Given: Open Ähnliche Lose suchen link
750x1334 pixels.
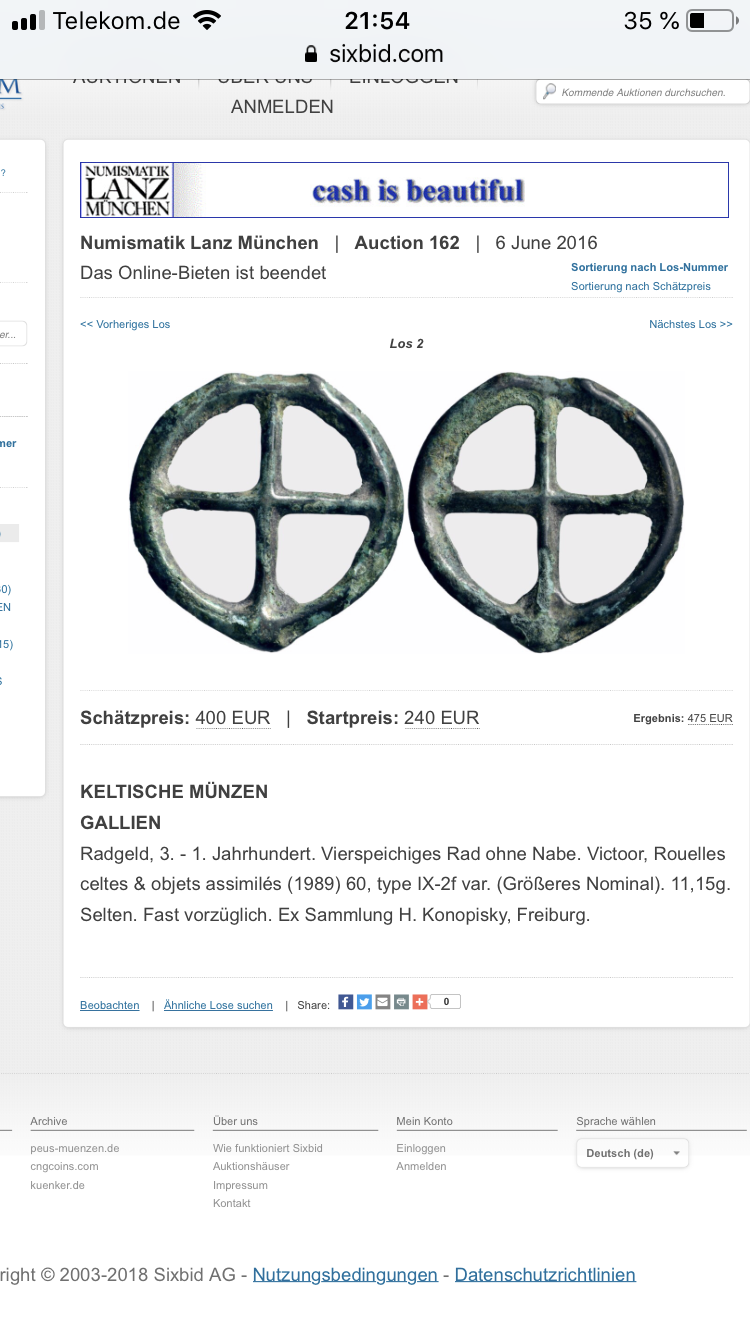Looking at the screenshot, I should tap(218, 1005).
